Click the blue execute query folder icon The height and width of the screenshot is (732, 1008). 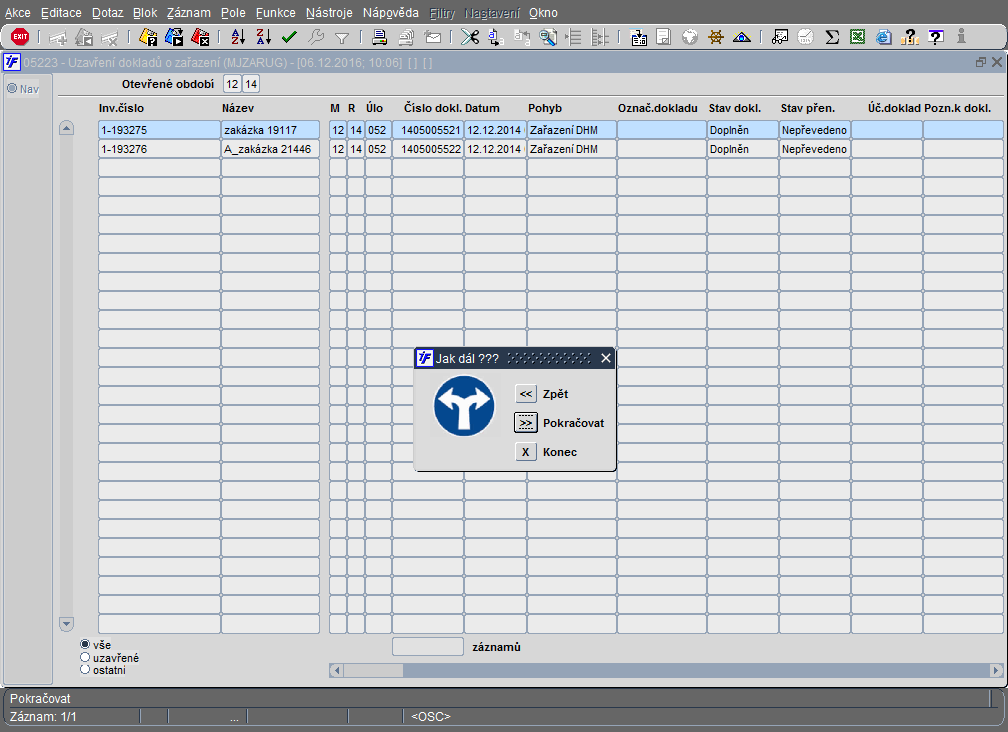tap(174, 37)
